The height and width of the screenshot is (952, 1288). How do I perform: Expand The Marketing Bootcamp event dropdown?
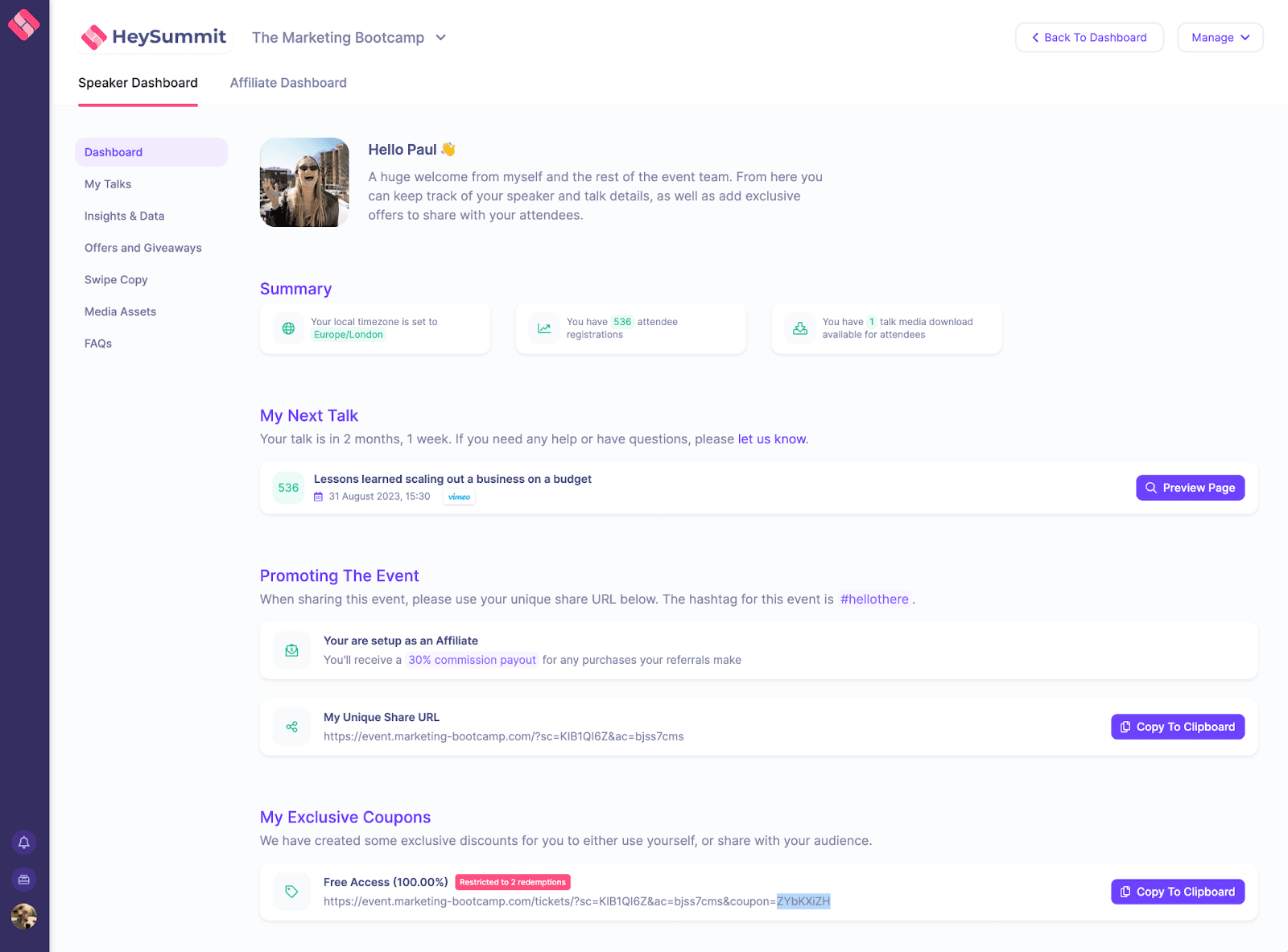tap(349, 38)
